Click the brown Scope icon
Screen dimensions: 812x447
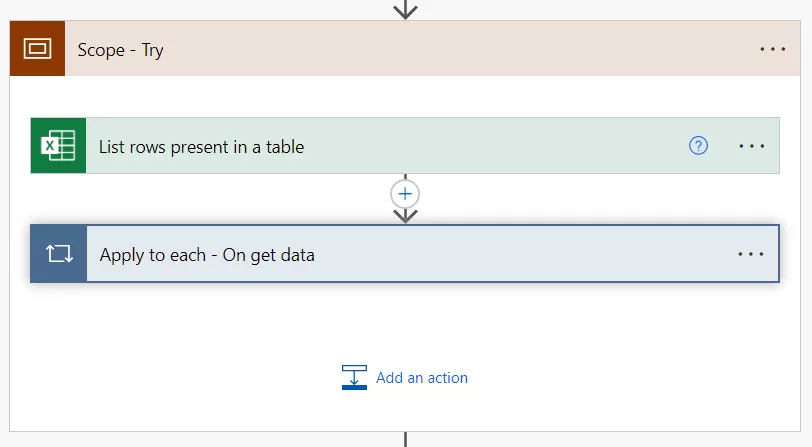(x=37, y=49)
